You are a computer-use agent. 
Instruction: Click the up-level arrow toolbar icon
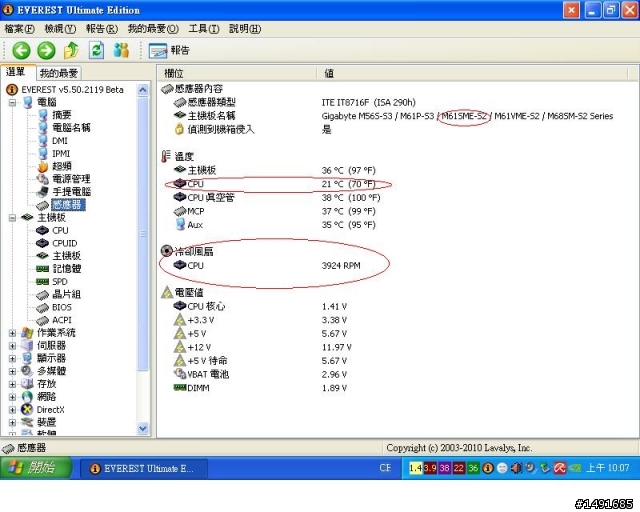tap(71, 51)
